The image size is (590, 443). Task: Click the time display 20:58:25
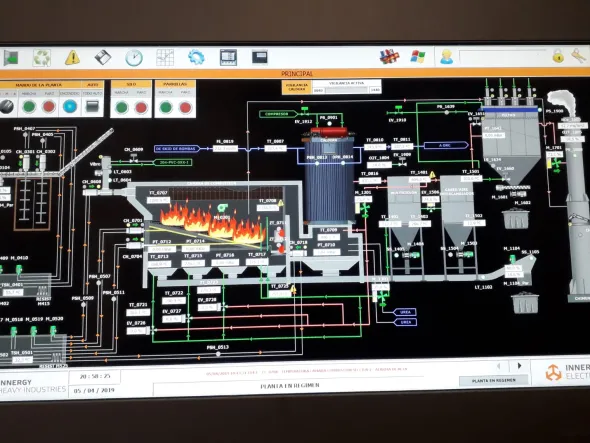tap(95, 376)
